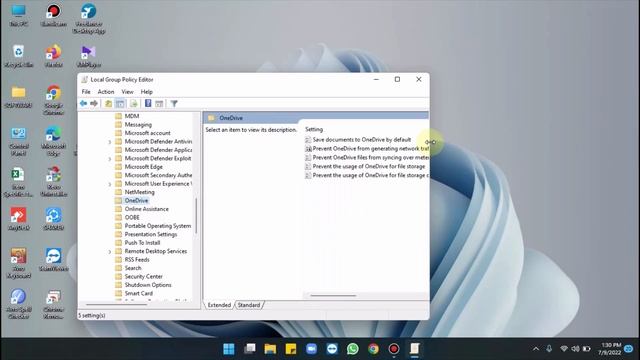
Task: Select 'Prevent OneDrive files from syncing over metered' setting
Action: (x=367, y=158)
